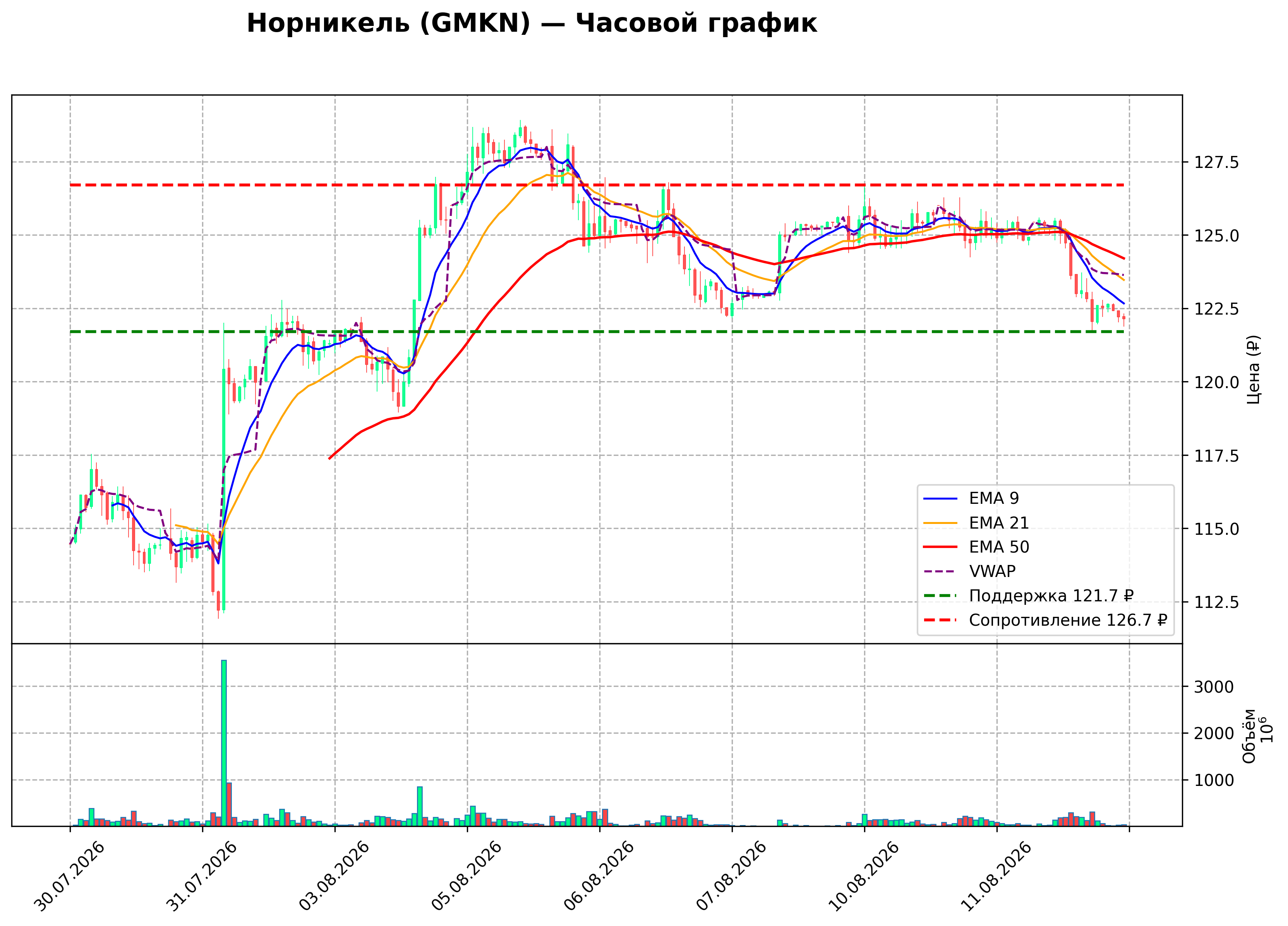Image resolution: width=1288 pixels, height=926 pixels.
Task: Click date label 06.08.2026
Action: click(599, 877)
